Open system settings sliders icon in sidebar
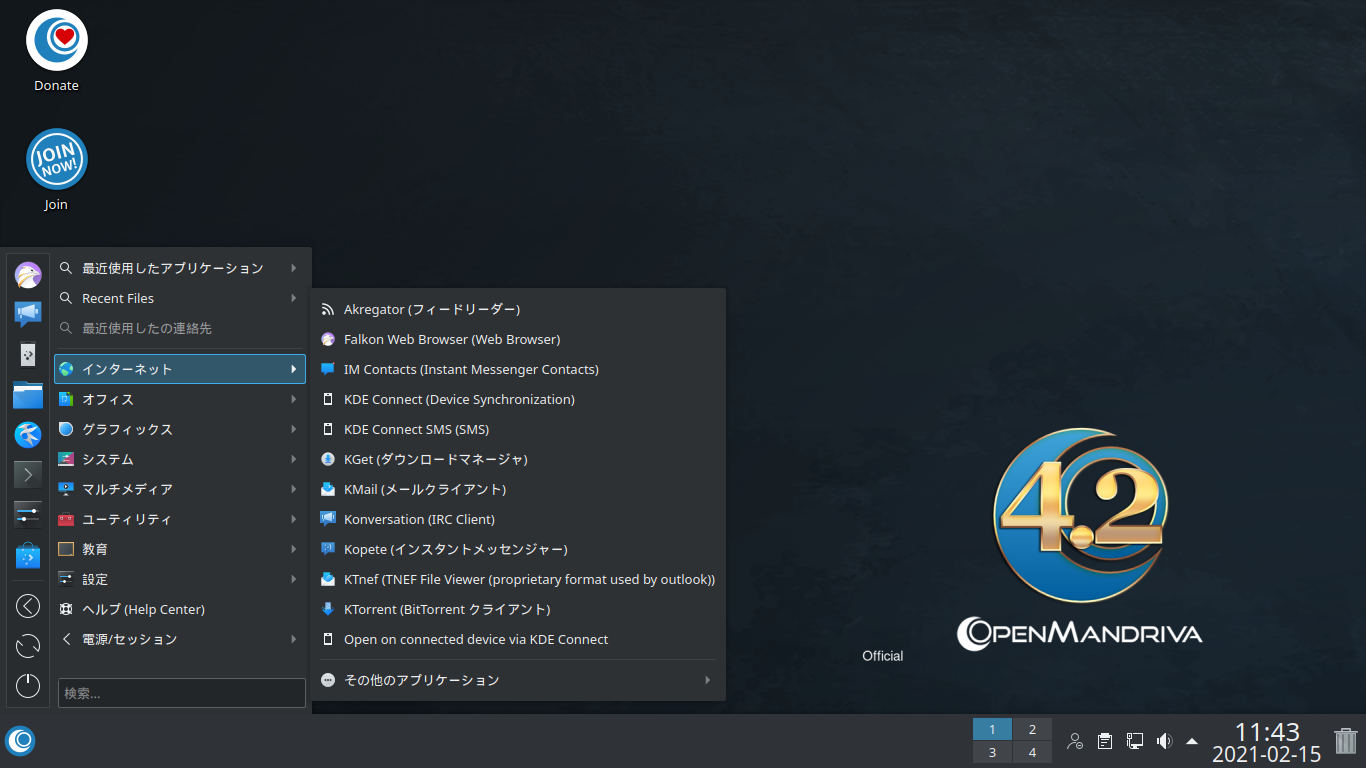Screen dimensions: 1366x768 pos(28,514)
